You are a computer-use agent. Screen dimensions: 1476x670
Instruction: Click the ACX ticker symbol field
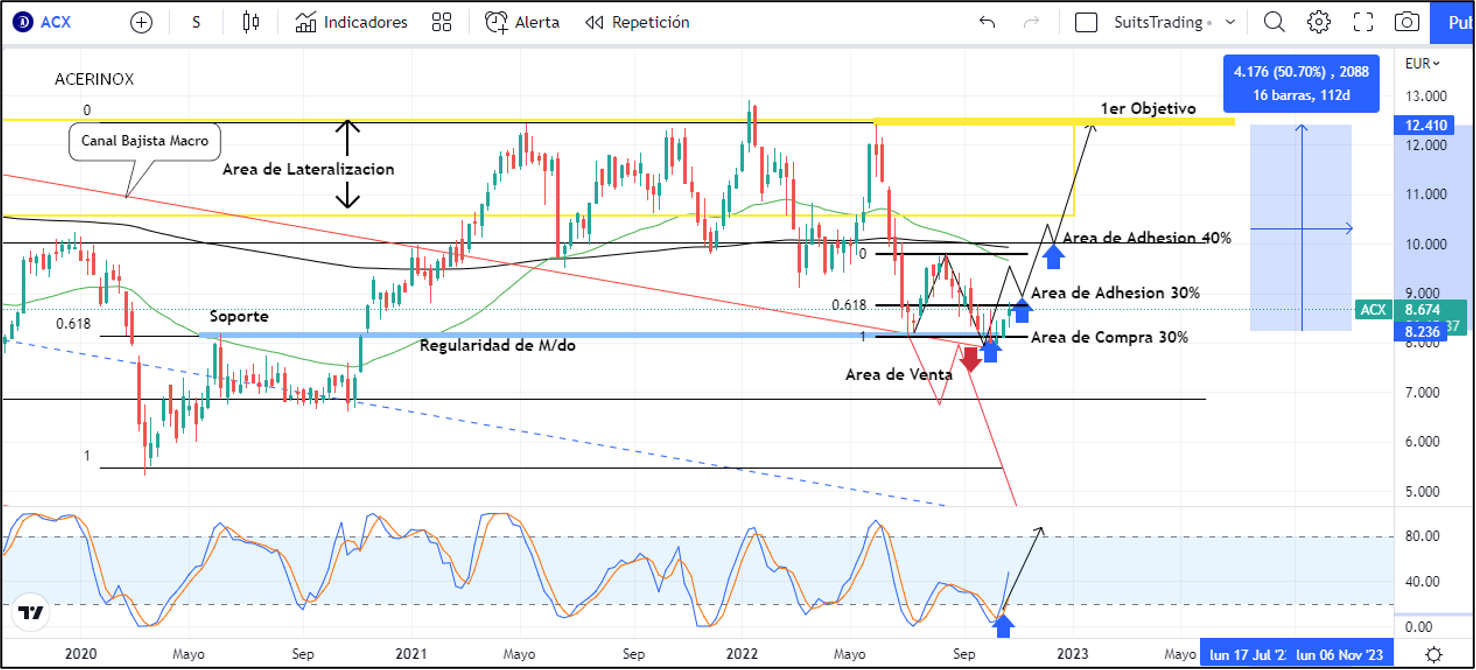click(x=55, y=22)
